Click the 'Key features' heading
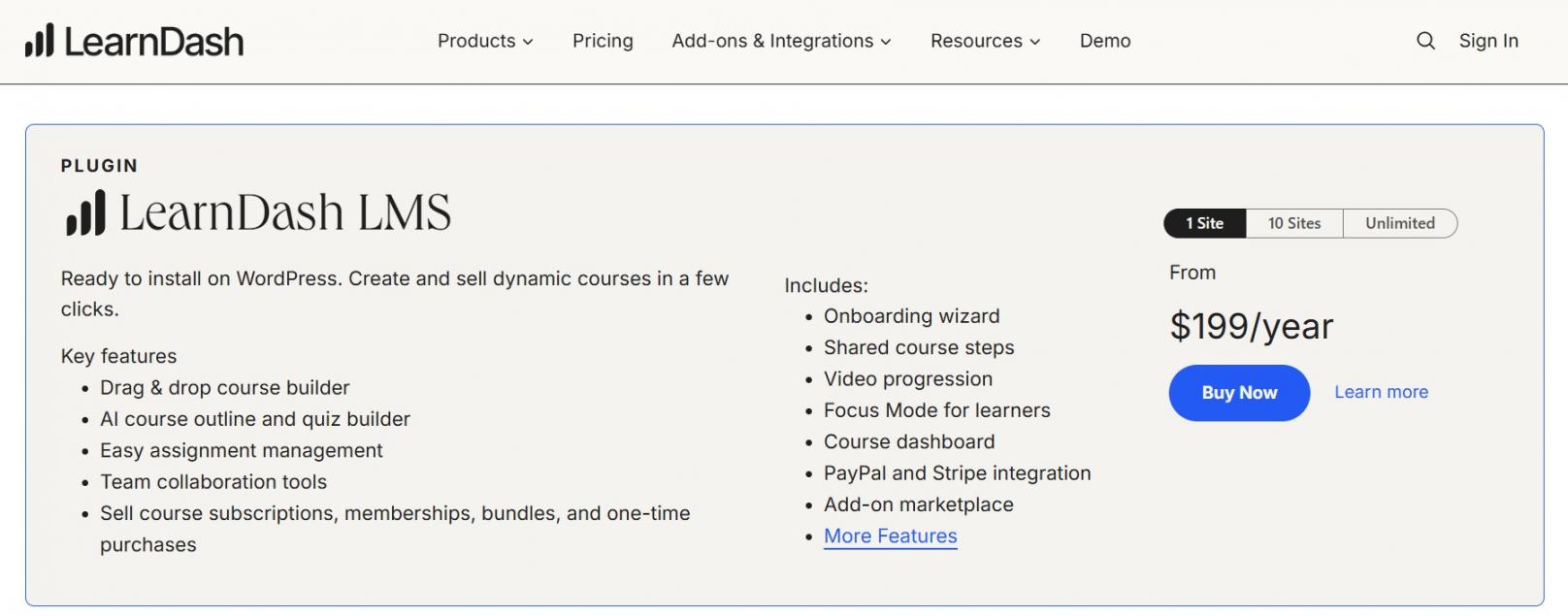The image size is (1568, 616). coord(118,356)
